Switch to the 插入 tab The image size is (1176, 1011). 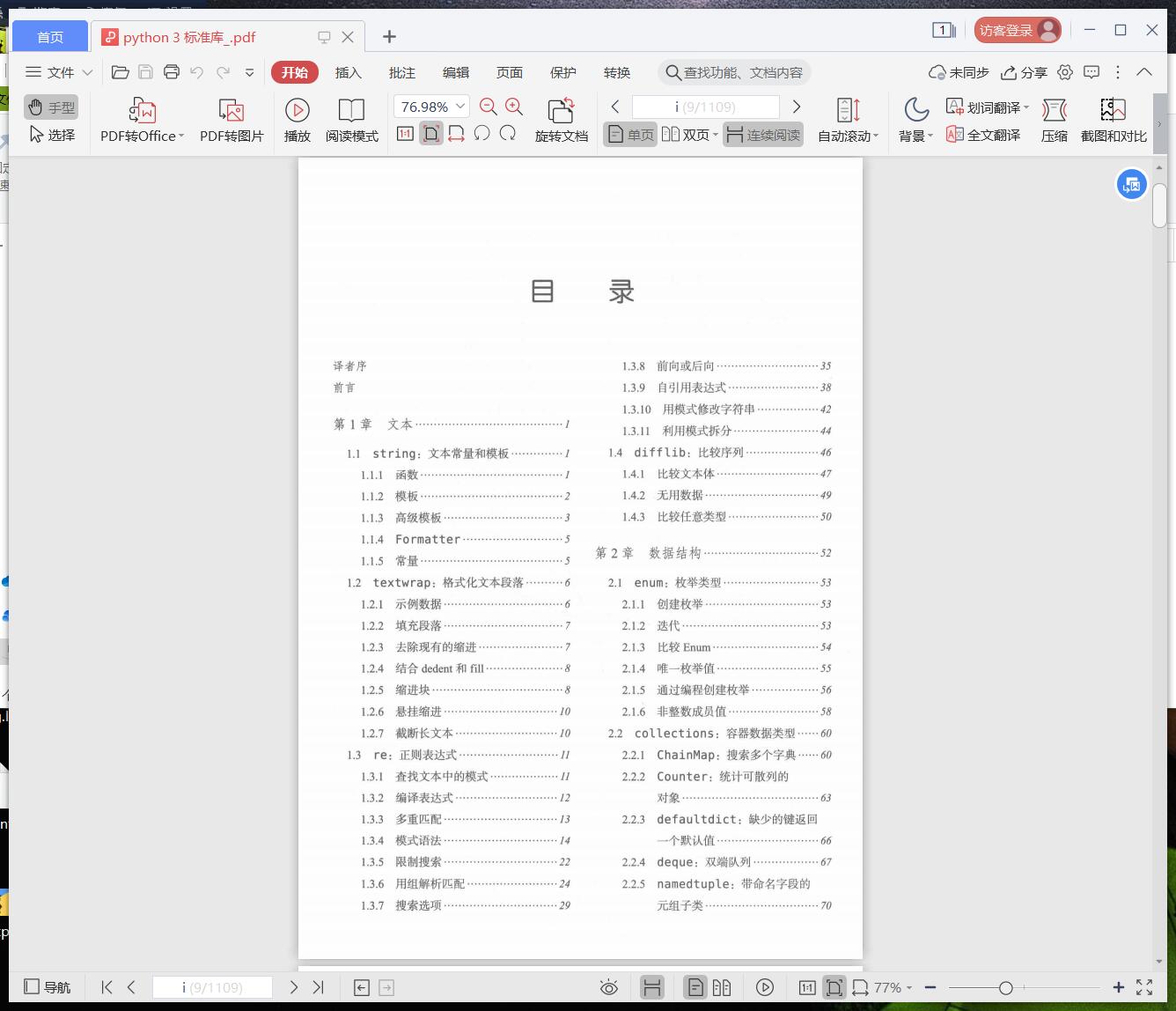(349, 72)
